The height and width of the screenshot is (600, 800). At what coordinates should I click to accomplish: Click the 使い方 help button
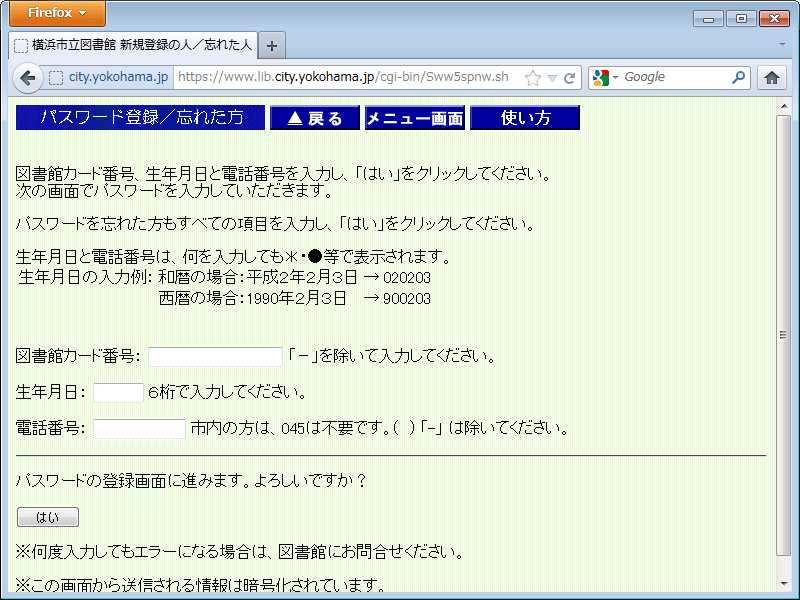tap(525, 118)
